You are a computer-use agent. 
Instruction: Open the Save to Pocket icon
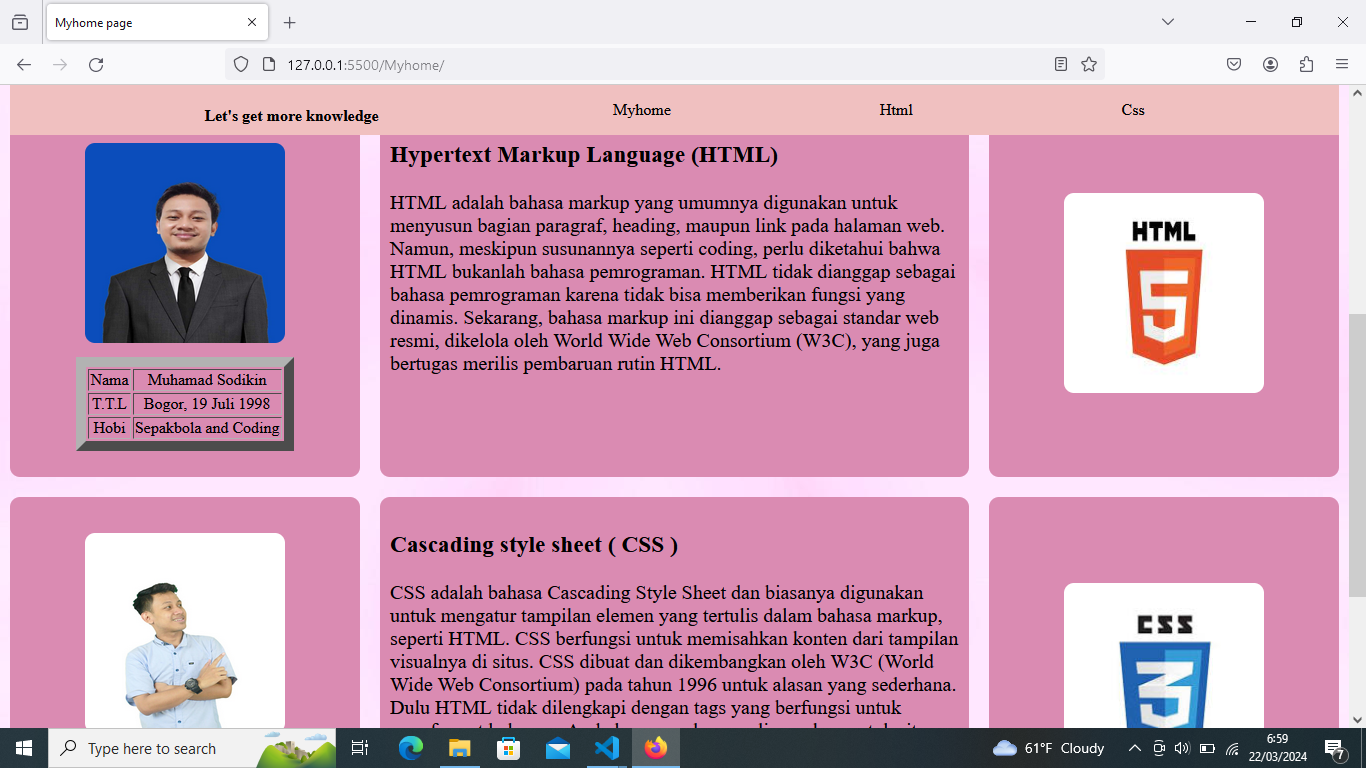pos(1234,65)
